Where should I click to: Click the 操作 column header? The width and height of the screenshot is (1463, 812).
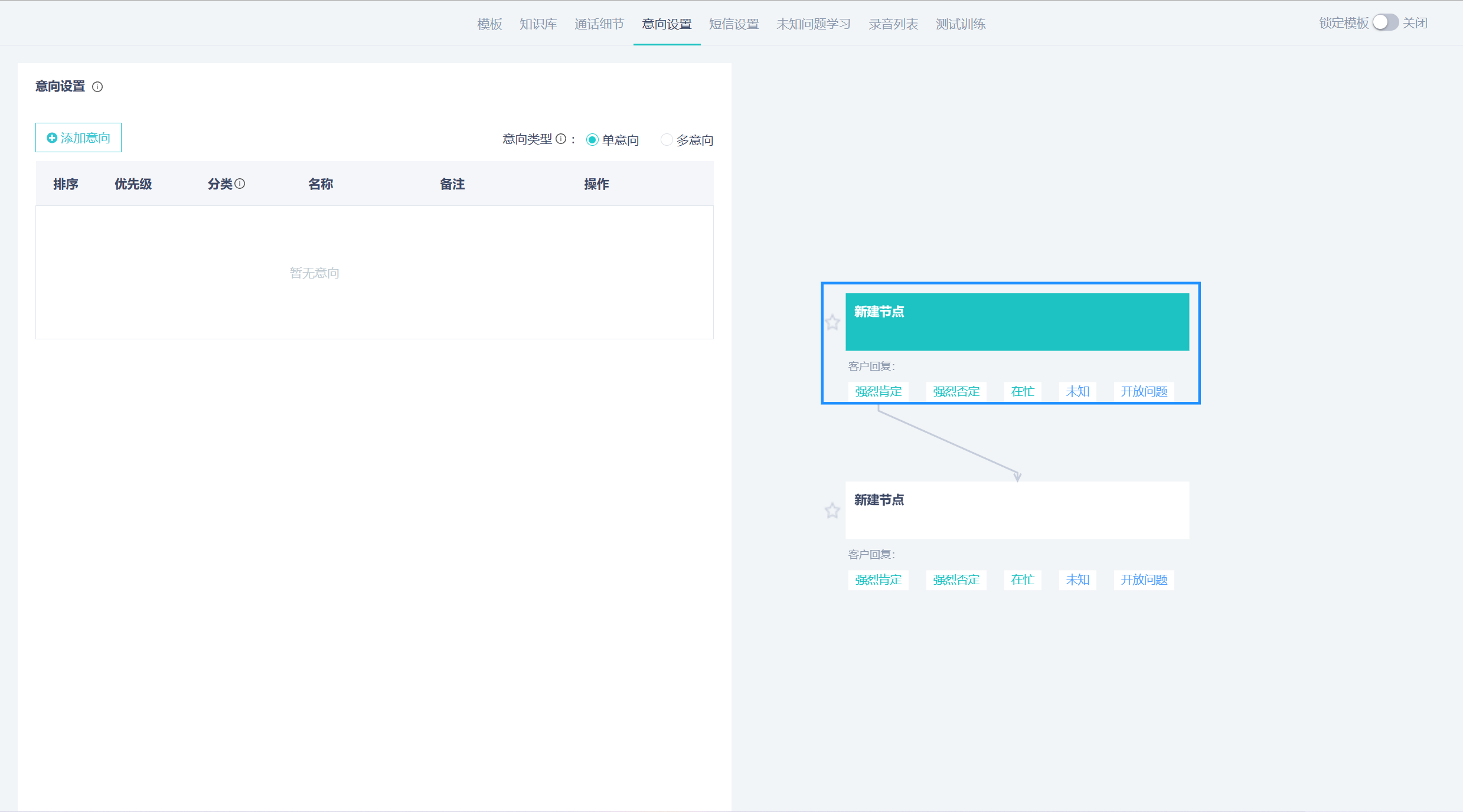[x=596, y=184]
